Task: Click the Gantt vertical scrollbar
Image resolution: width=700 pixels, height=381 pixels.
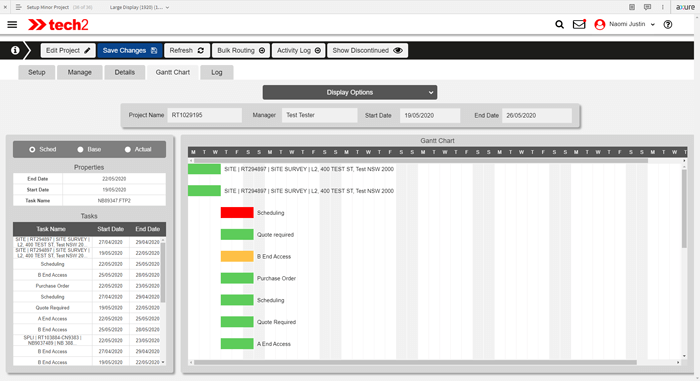Action: pos(684,209)
